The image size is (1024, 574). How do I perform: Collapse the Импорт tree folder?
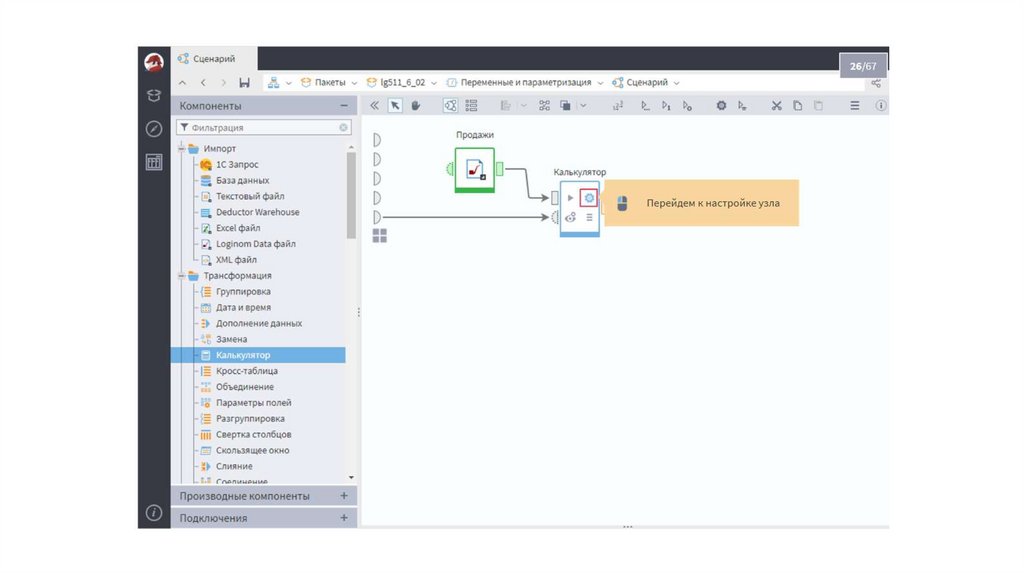[181, 148]
